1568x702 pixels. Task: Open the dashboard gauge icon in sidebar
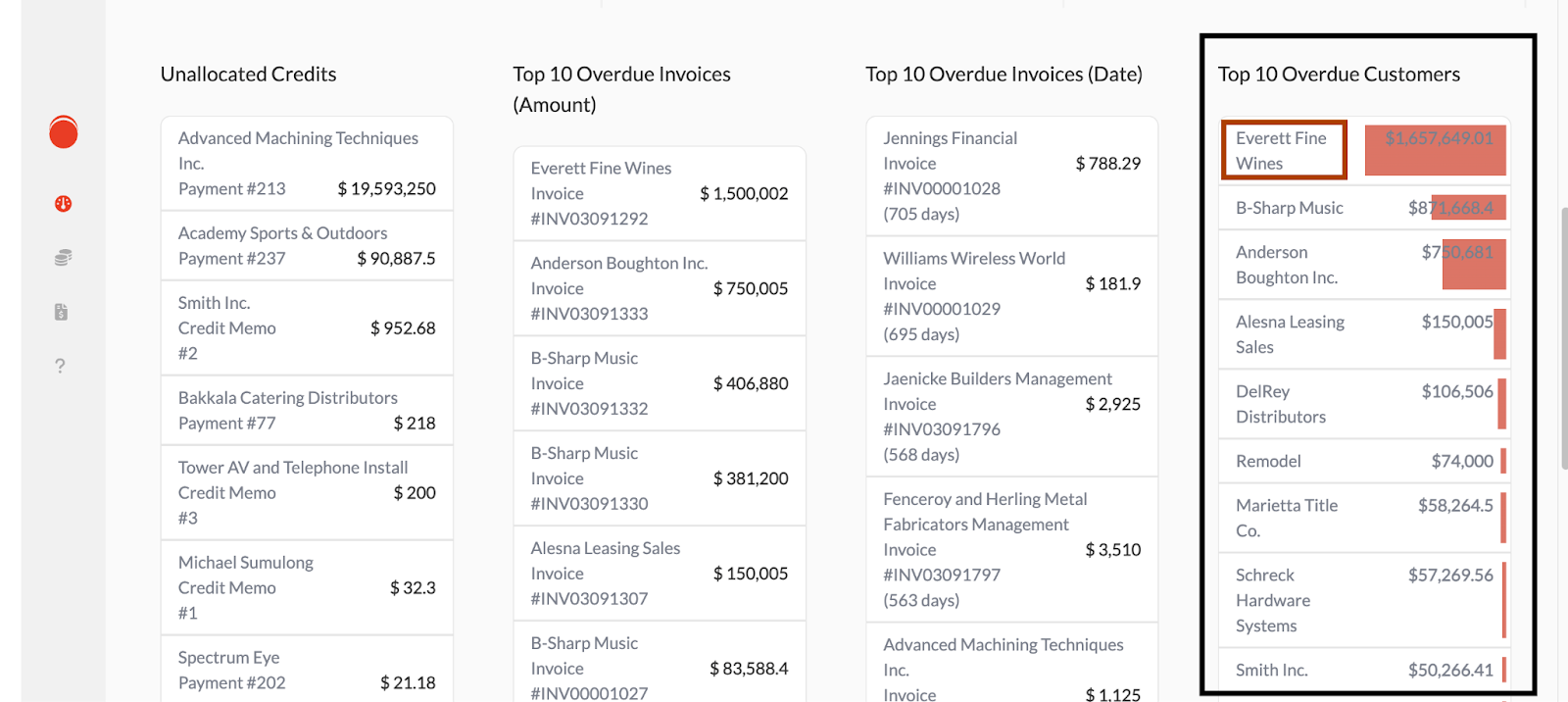(x=63, y=204)
